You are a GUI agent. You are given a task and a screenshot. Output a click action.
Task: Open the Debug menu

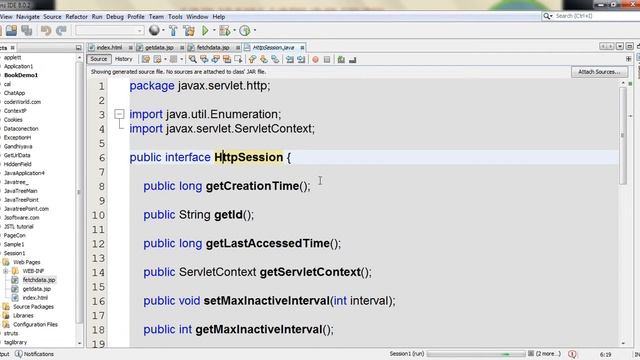115,17
